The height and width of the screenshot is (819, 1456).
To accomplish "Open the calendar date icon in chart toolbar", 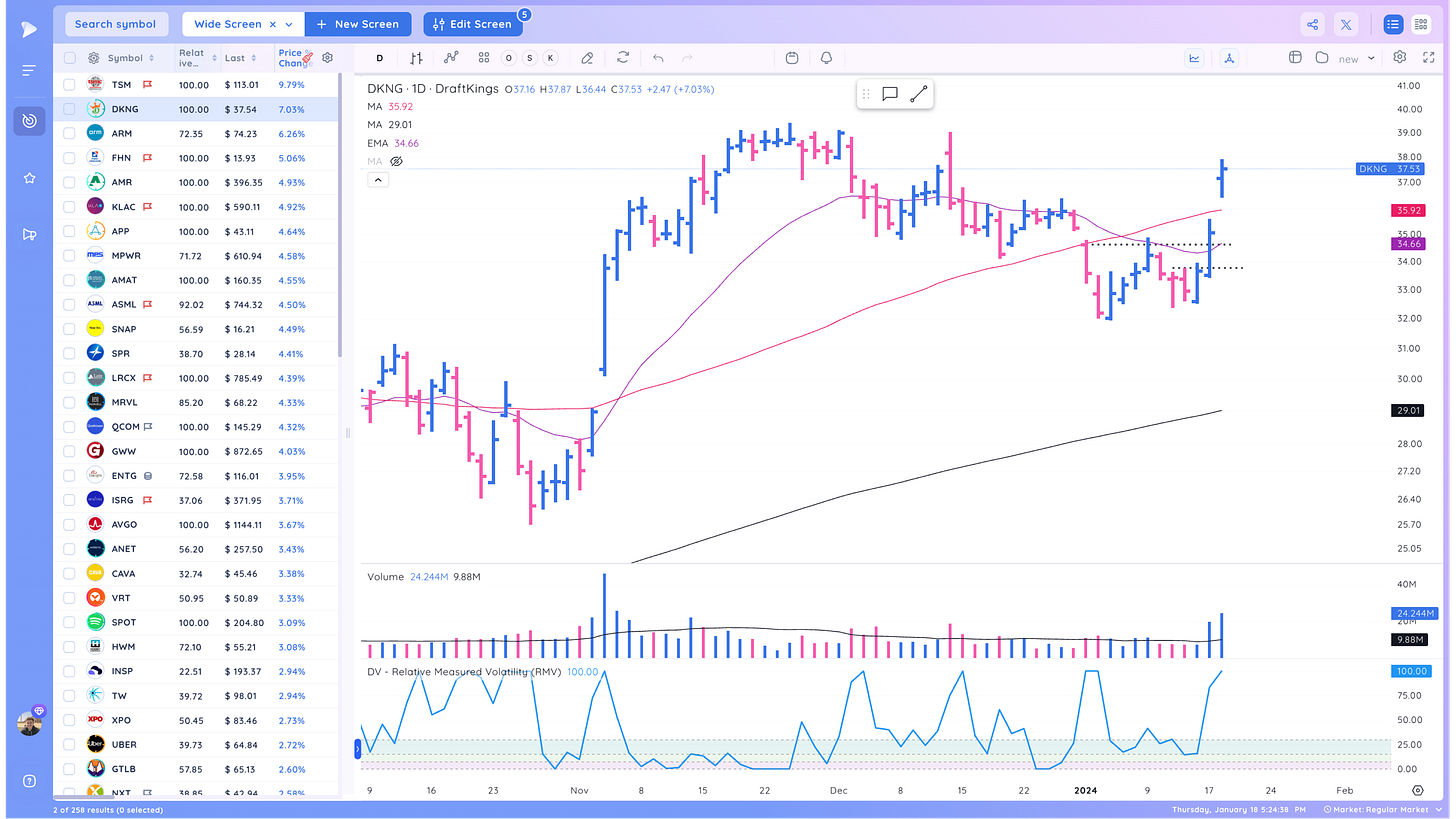I will pos(792,58).
